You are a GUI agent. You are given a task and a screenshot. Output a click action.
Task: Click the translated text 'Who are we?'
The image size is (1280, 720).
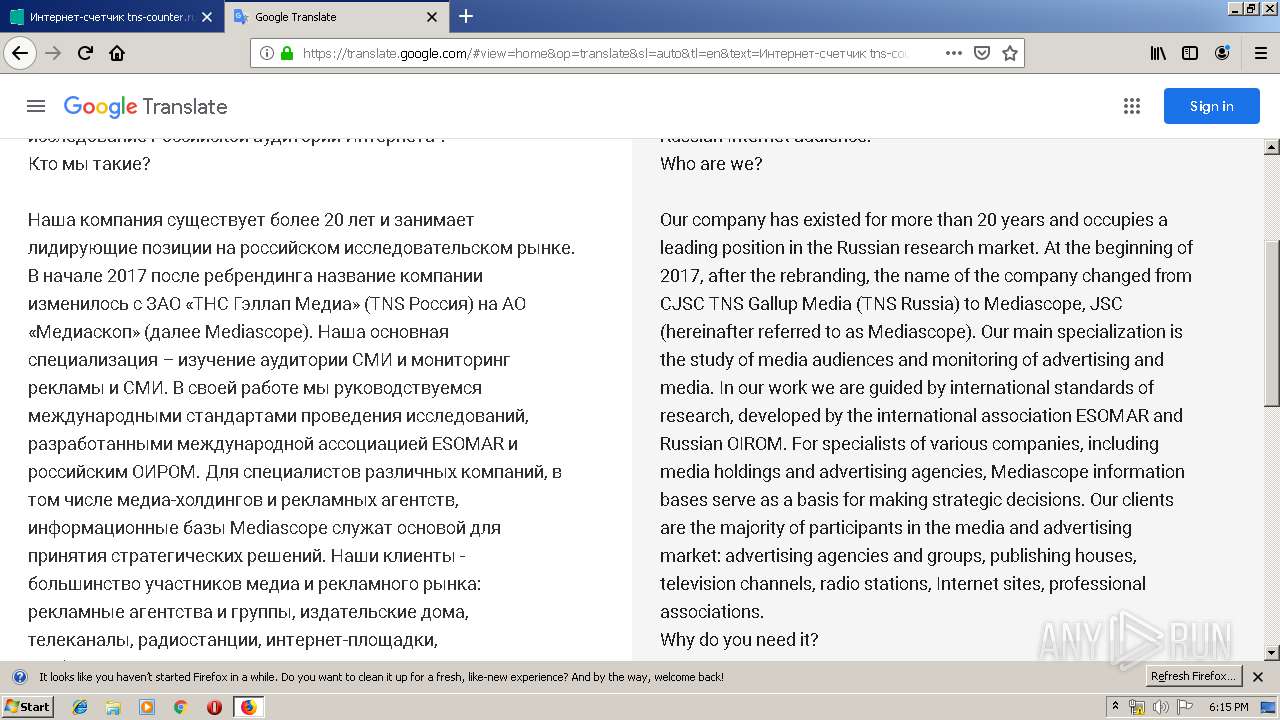point(711,164)
